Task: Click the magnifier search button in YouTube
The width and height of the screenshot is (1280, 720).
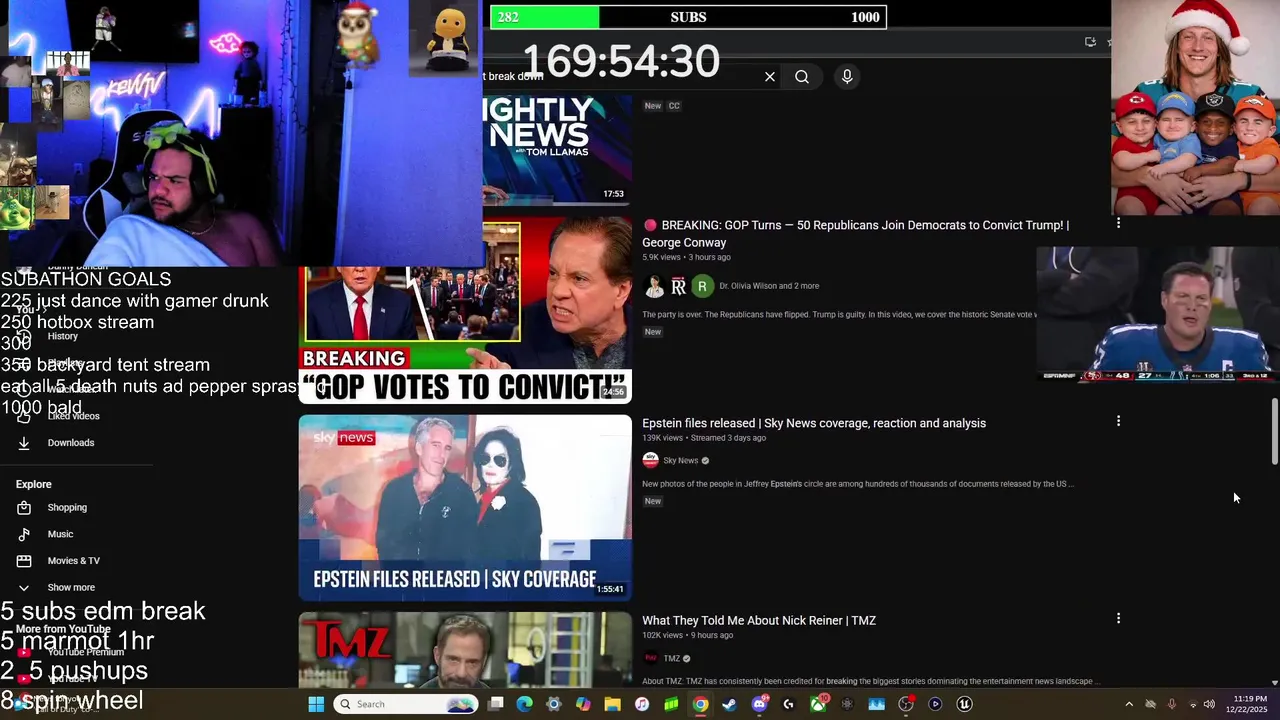Action: tap(802, 77)
